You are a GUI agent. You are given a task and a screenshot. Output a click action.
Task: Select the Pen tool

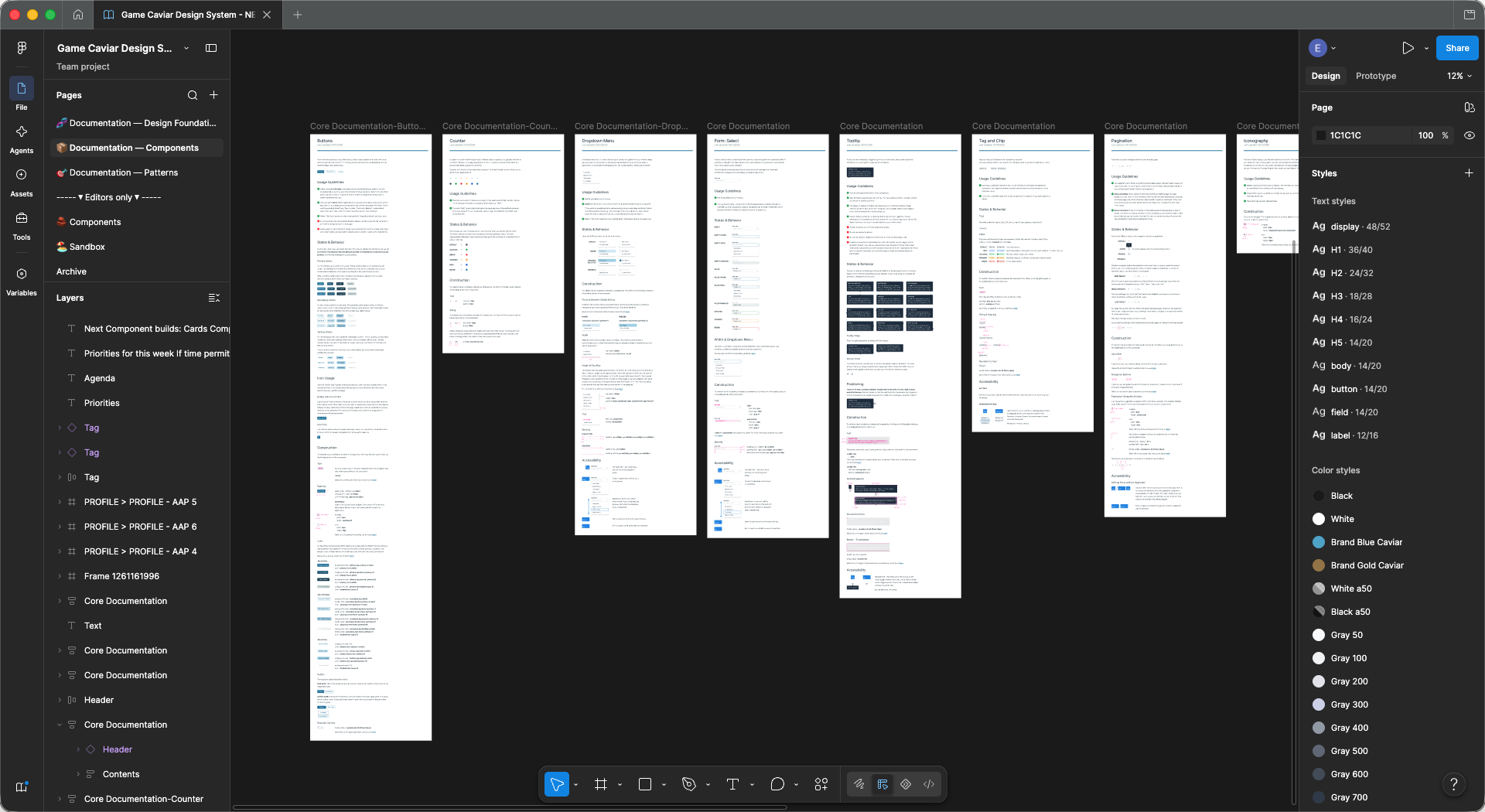pos(689,784)
